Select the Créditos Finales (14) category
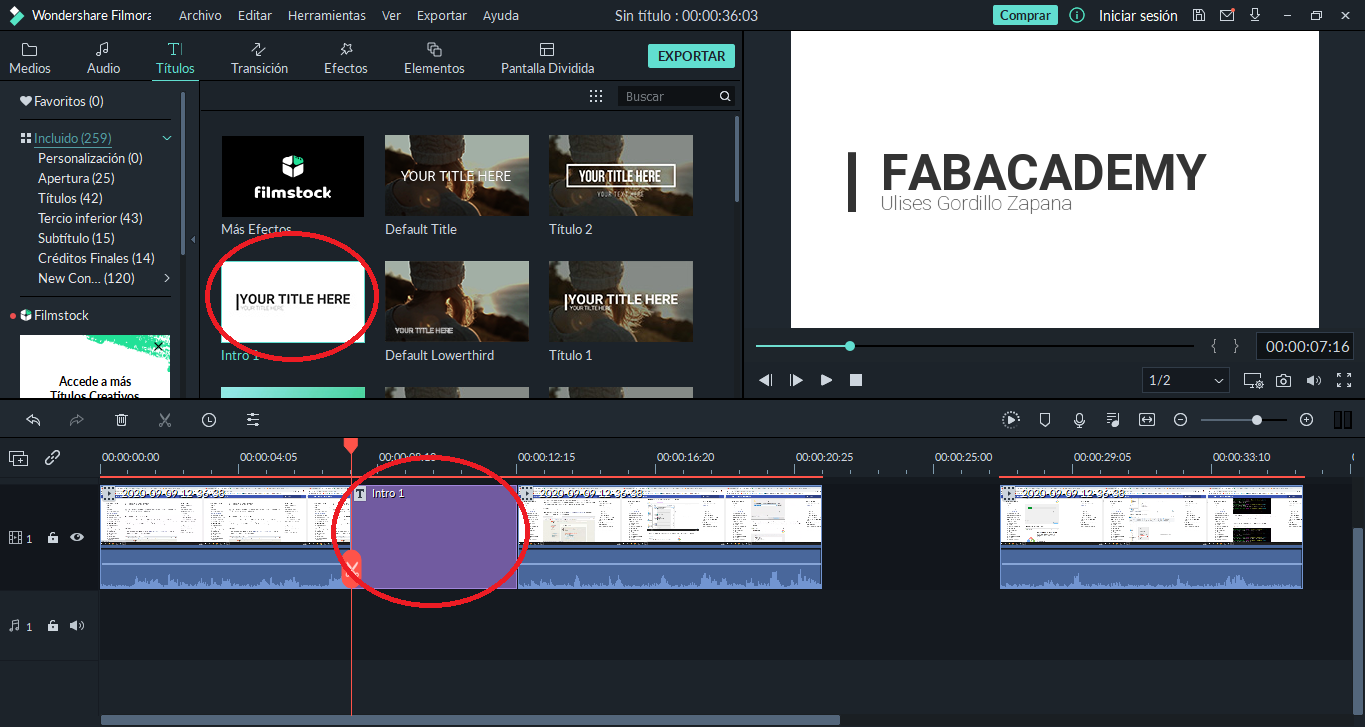 coord(96,258)
